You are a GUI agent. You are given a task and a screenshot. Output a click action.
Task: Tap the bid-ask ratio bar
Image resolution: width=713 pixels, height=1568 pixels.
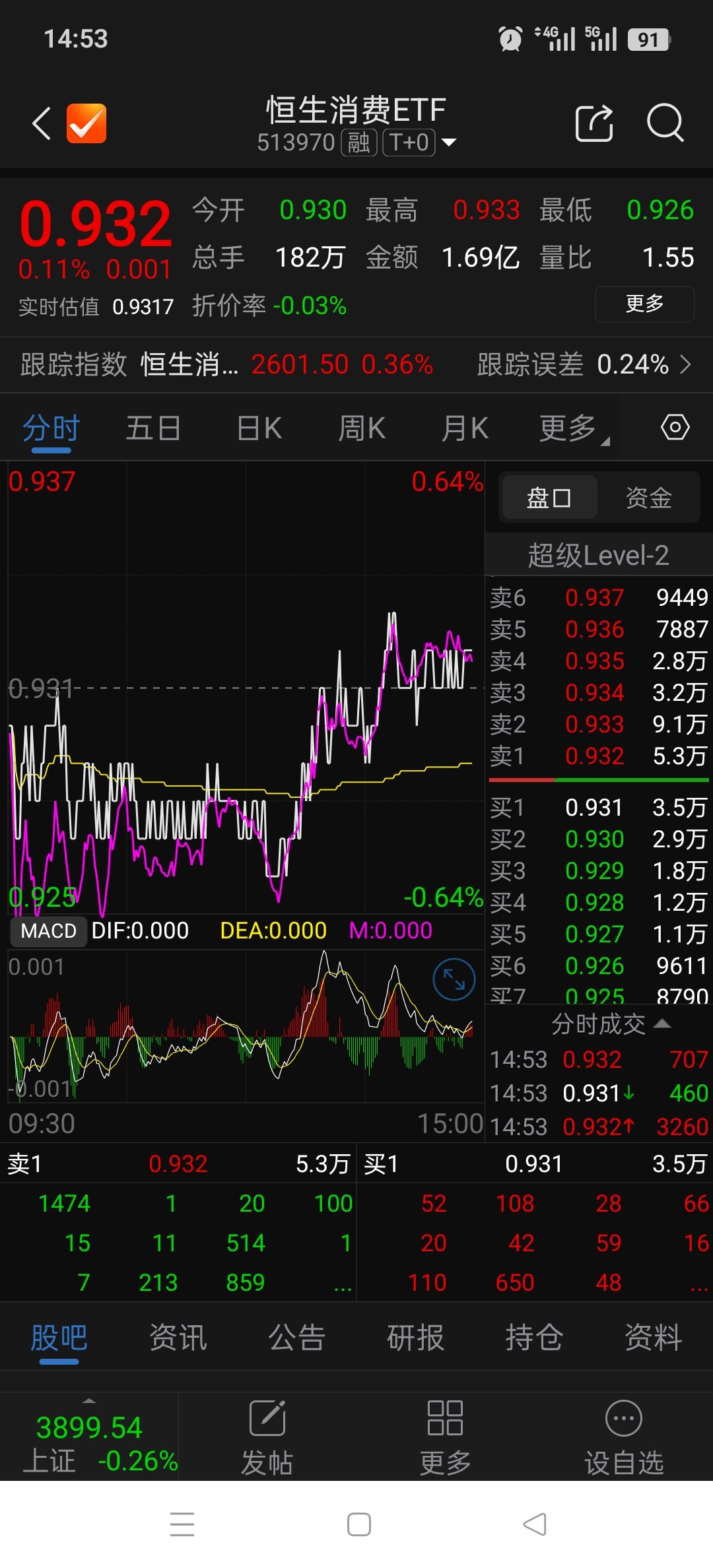click(x=599, y=780)
